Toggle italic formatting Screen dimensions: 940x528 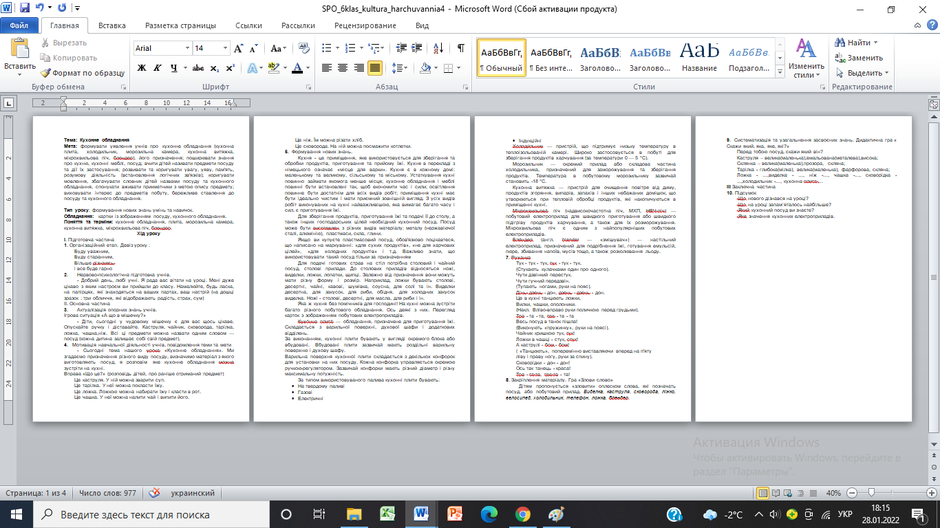coord(157,68)
